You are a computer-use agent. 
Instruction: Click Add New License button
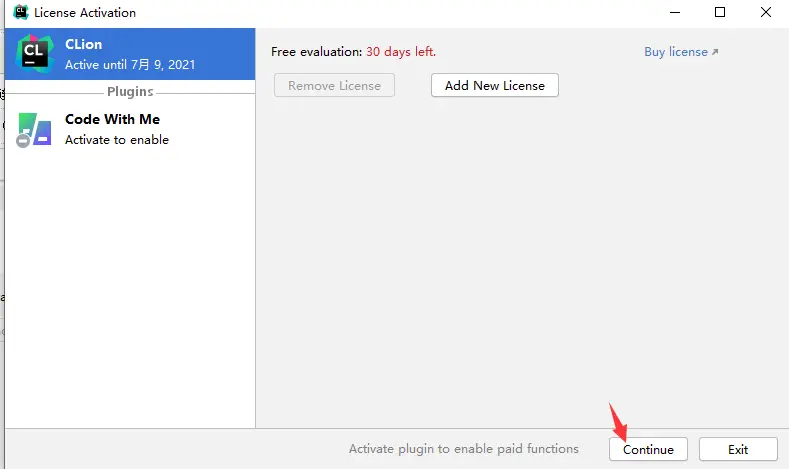tap(495, 86)
